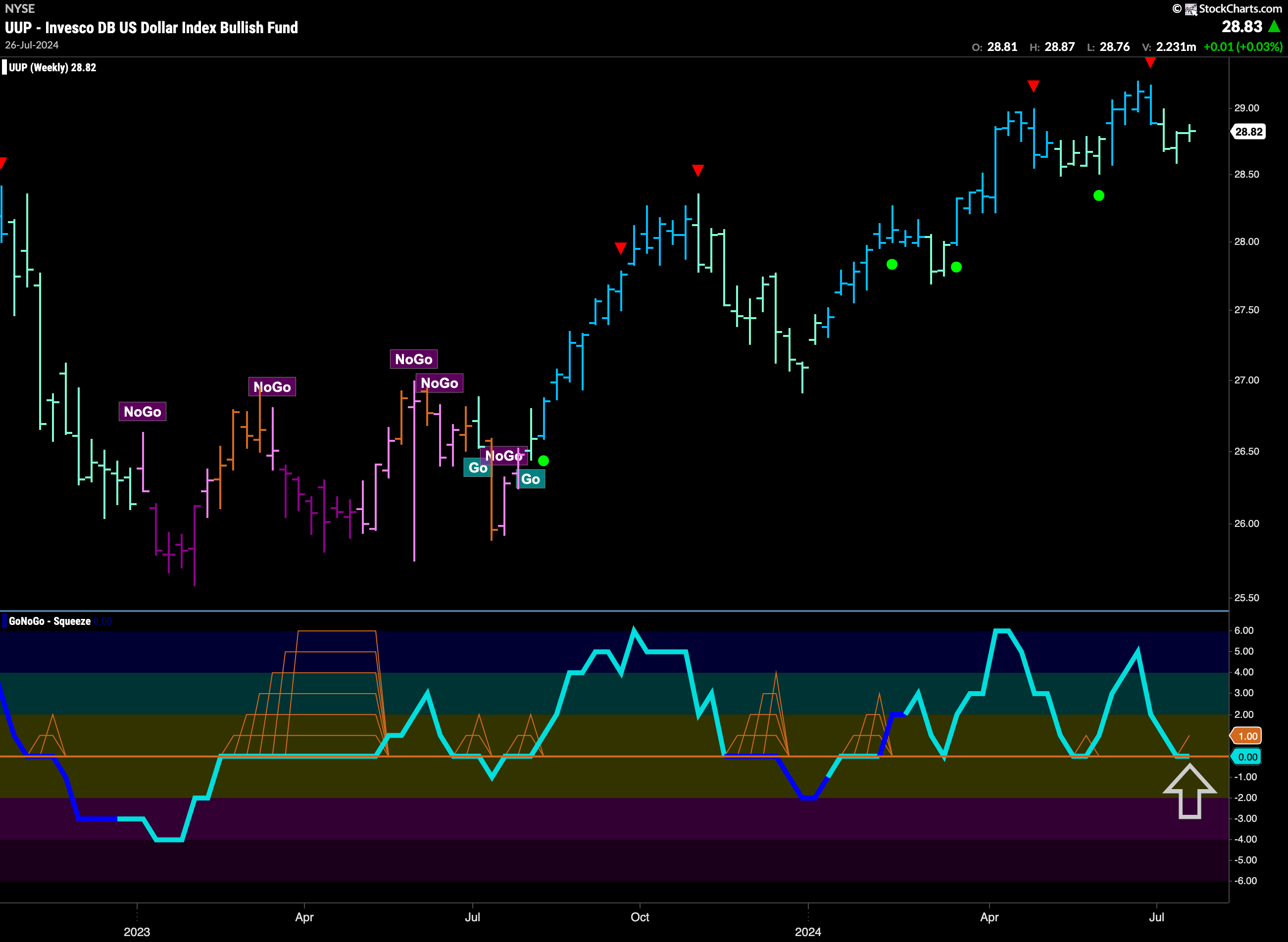
Task: Click the green dot in February 2024
Action: pos(892,264)
